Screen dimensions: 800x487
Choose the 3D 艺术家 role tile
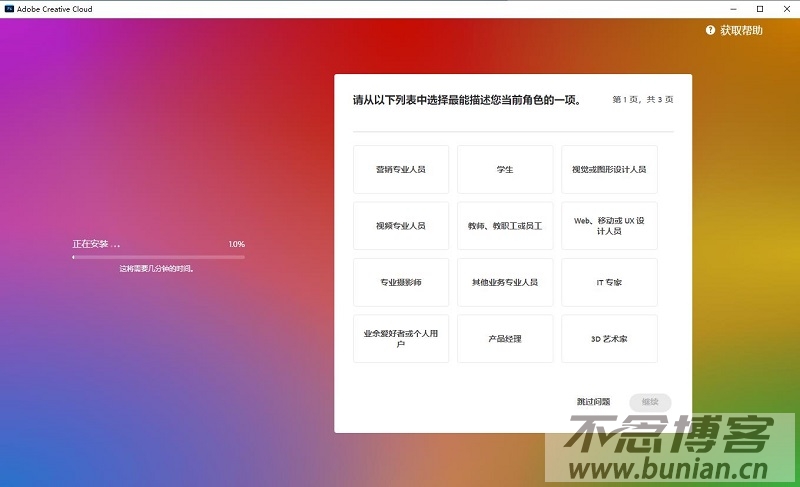tap(609, 339)
